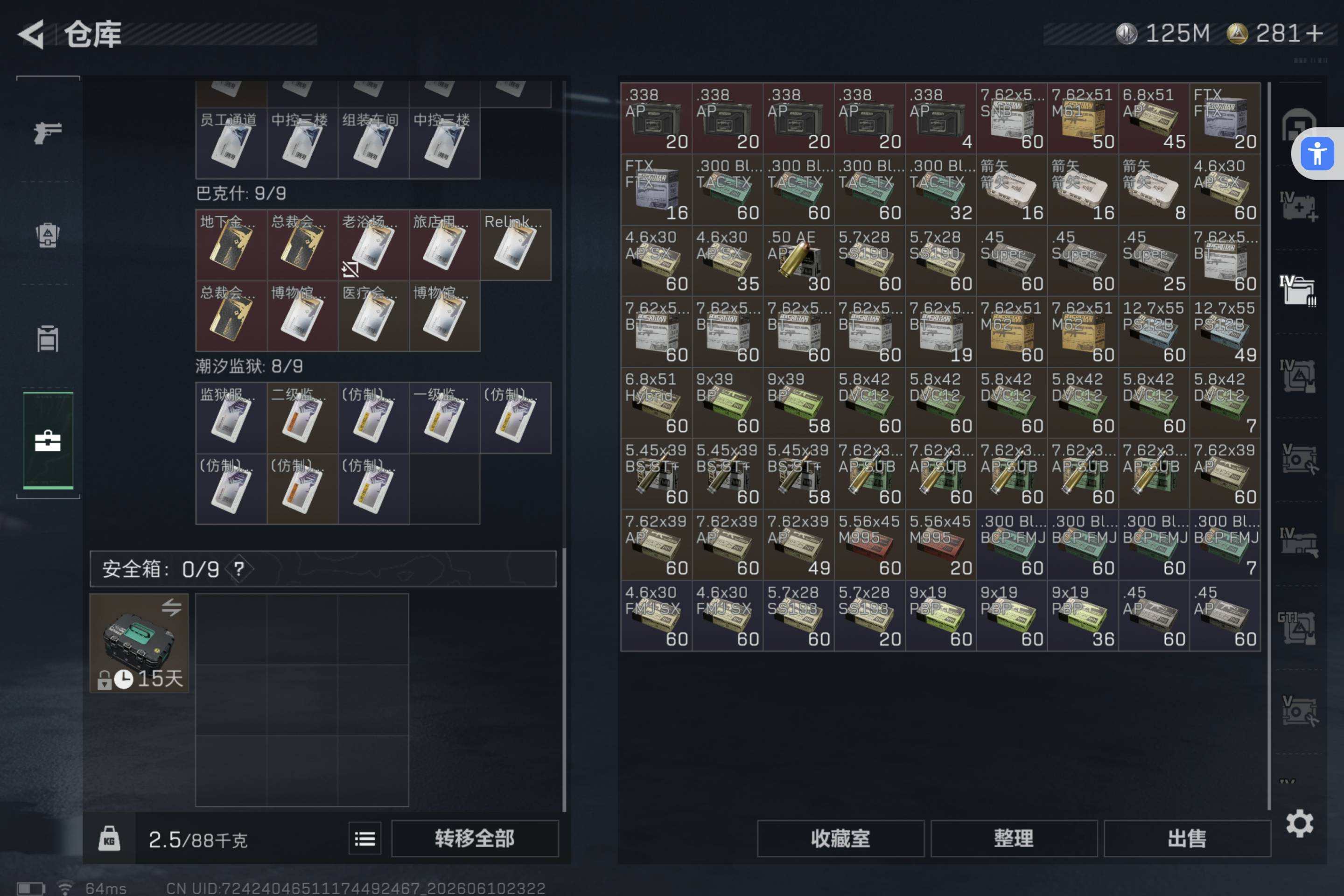
Task: Open the safe box help question mark
Action: [x=239, y=568]
